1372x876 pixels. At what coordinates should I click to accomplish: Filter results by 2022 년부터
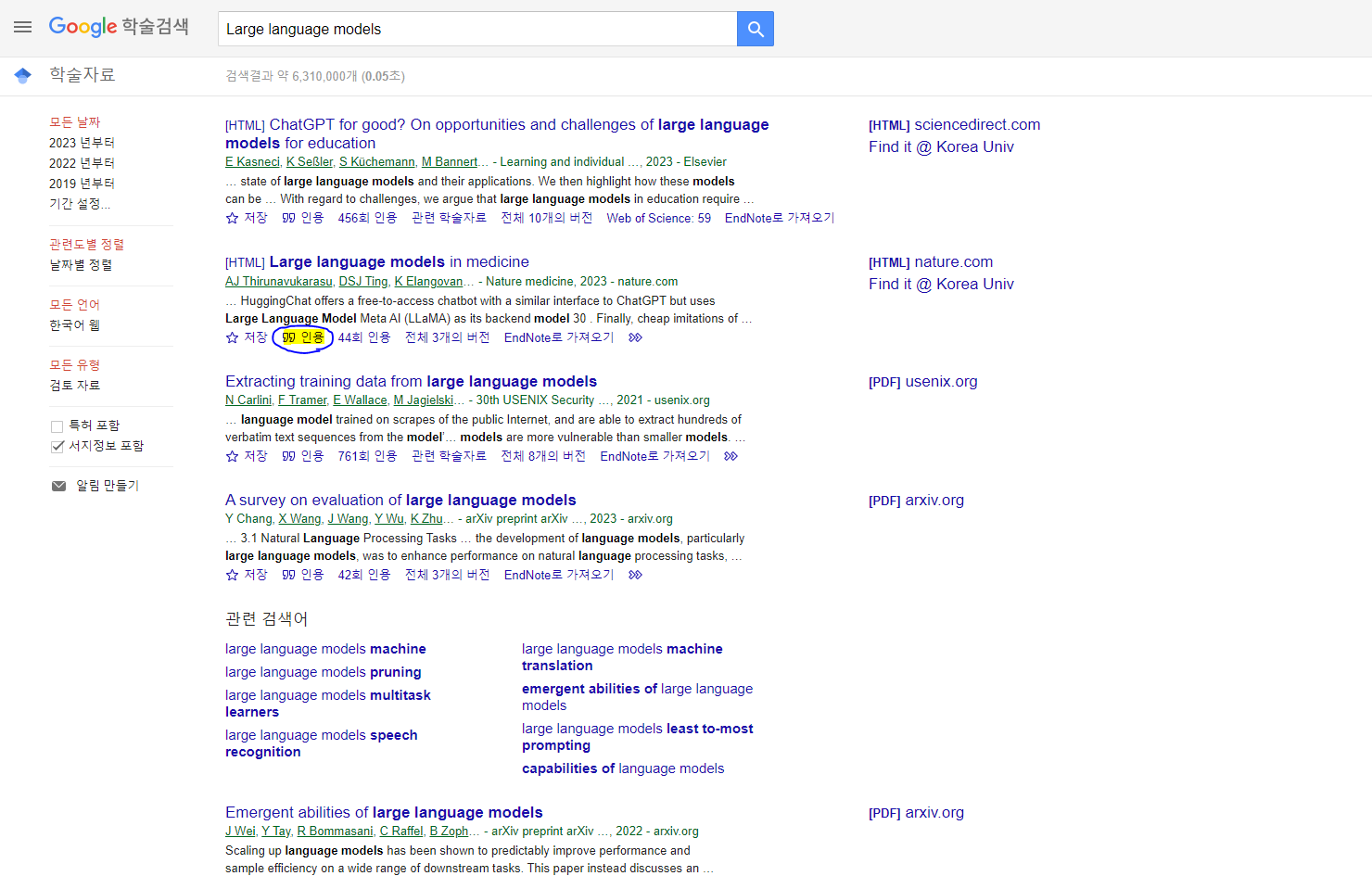(x=82, y=163)
